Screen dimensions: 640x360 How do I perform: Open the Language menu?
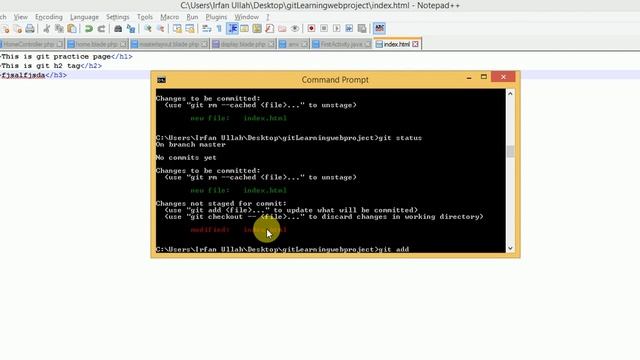(x=84, y=17)
